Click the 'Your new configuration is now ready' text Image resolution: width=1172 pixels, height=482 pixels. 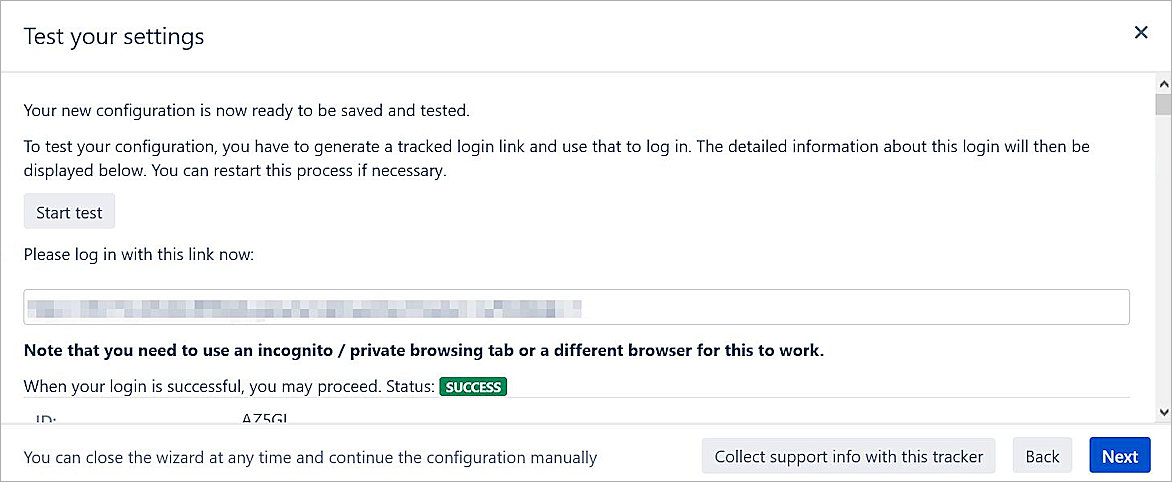pyautogui.click(x=246, y=110)
